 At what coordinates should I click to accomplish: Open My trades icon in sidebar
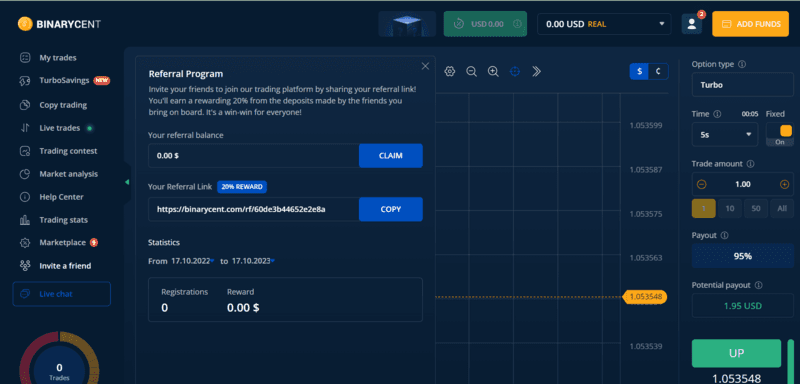[x=25, y=58]
